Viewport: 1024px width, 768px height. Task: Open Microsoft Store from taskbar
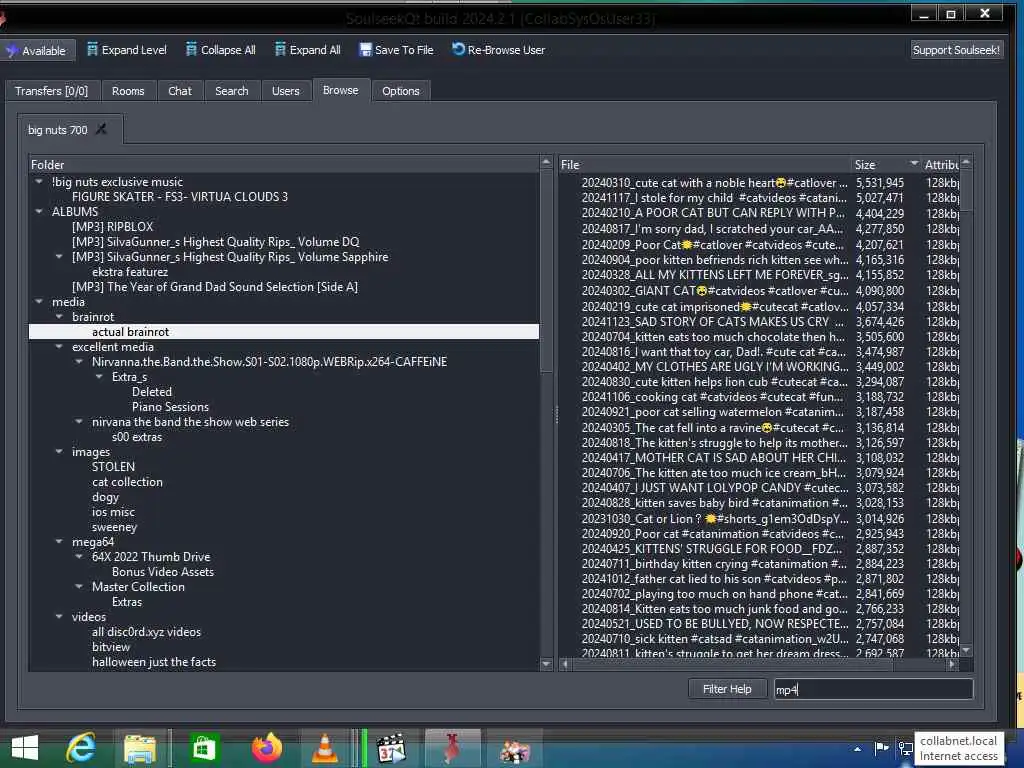coord(203,748)
